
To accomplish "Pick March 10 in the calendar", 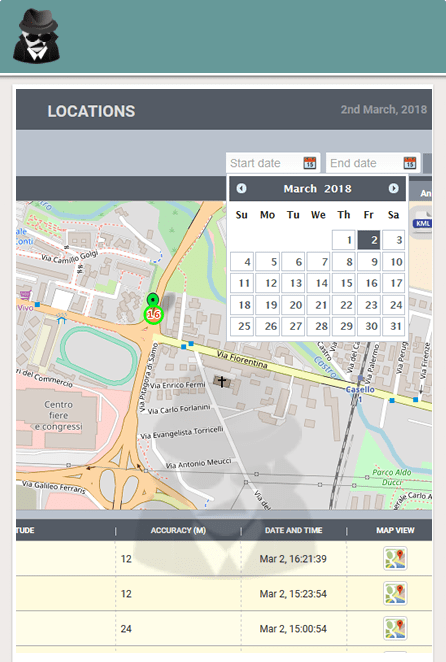I will coord(394,262).
